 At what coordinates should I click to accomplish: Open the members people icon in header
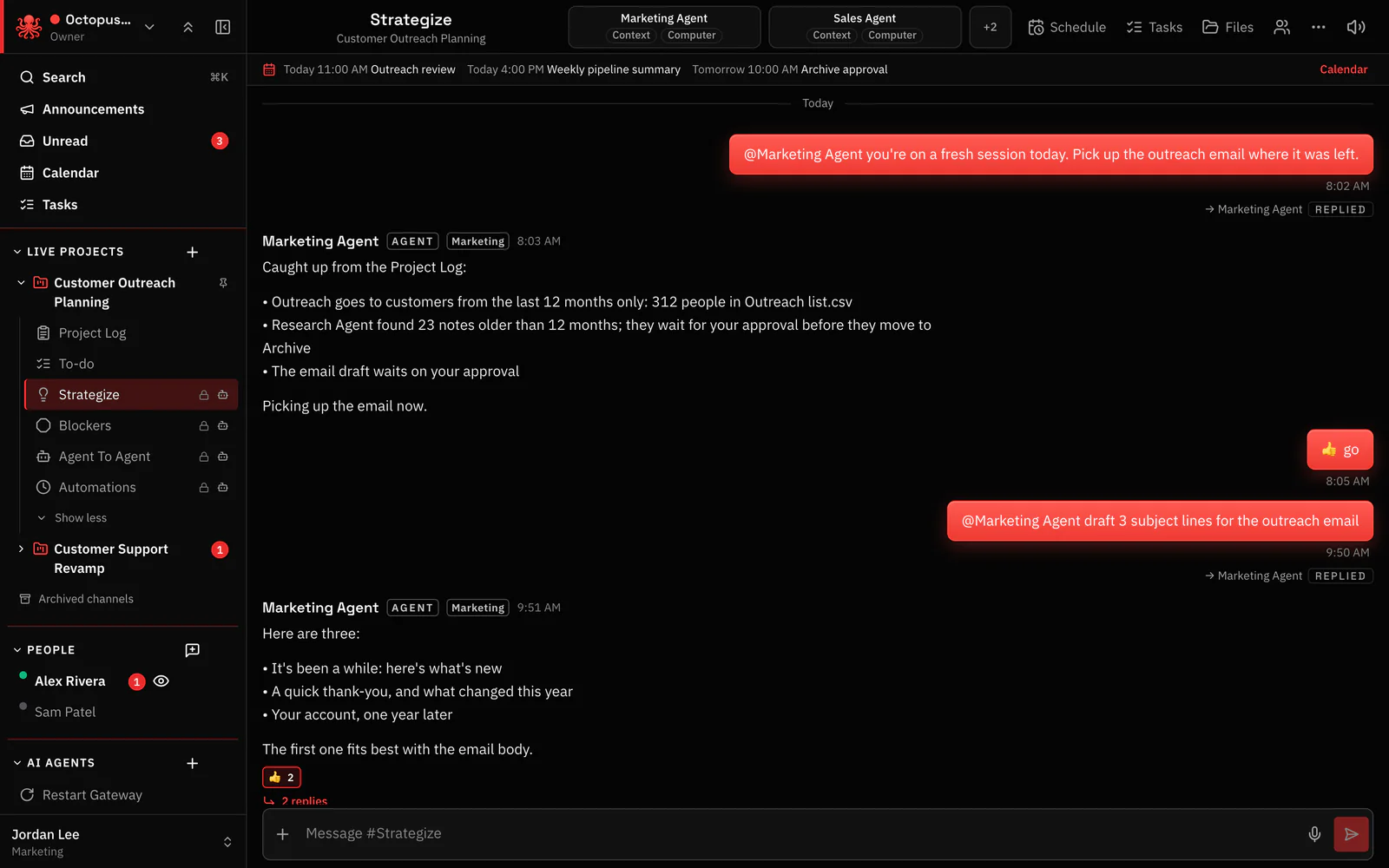pyautogui.click(x=1281, y=27)
